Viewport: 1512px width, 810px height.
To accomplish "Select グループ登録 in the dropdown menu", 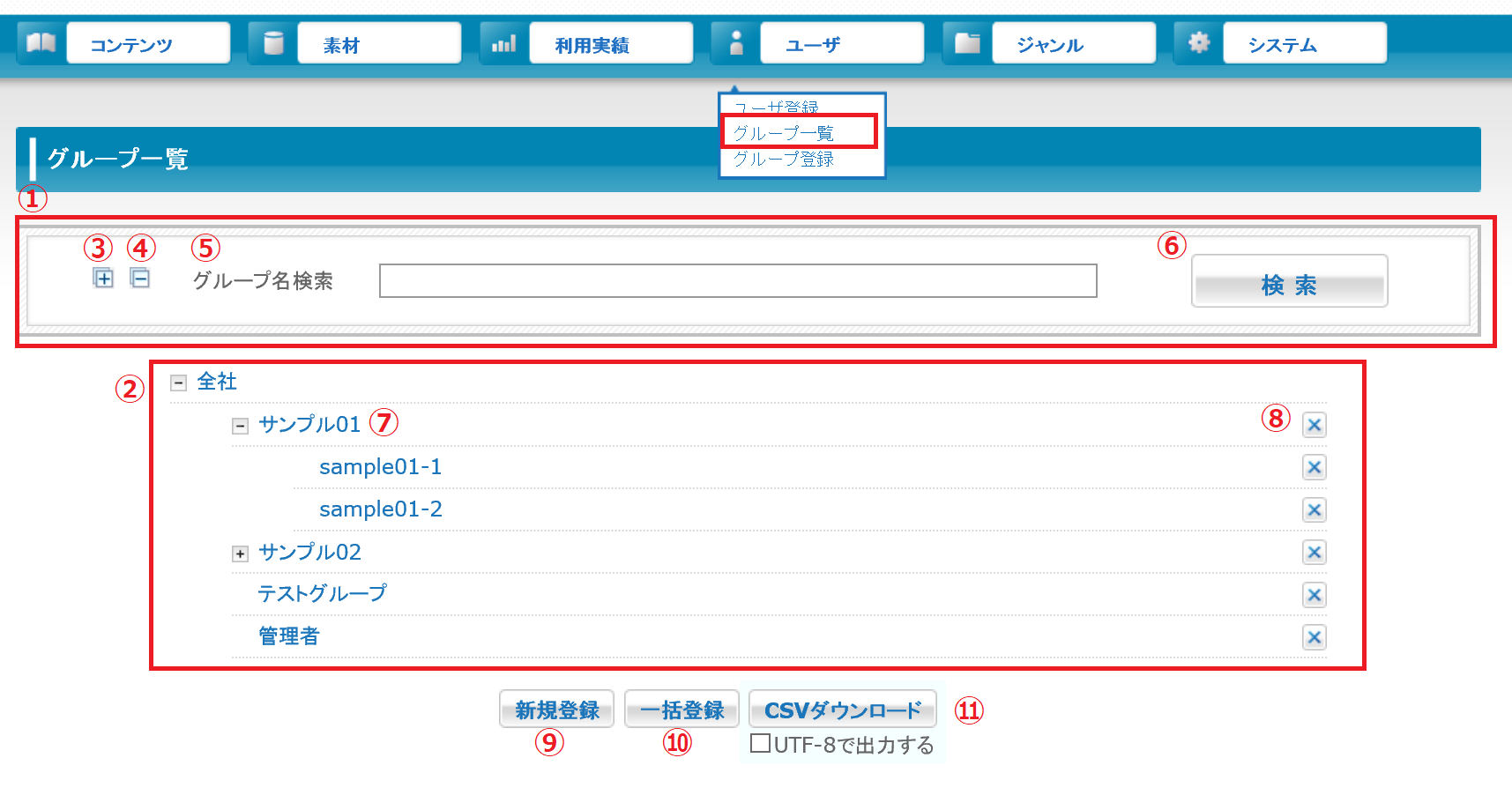I will click(x=783, y=160).
